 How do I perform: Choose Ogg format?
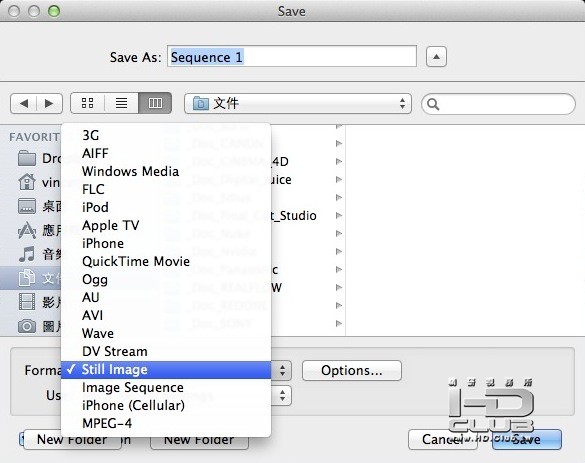(x=166, y=279)
